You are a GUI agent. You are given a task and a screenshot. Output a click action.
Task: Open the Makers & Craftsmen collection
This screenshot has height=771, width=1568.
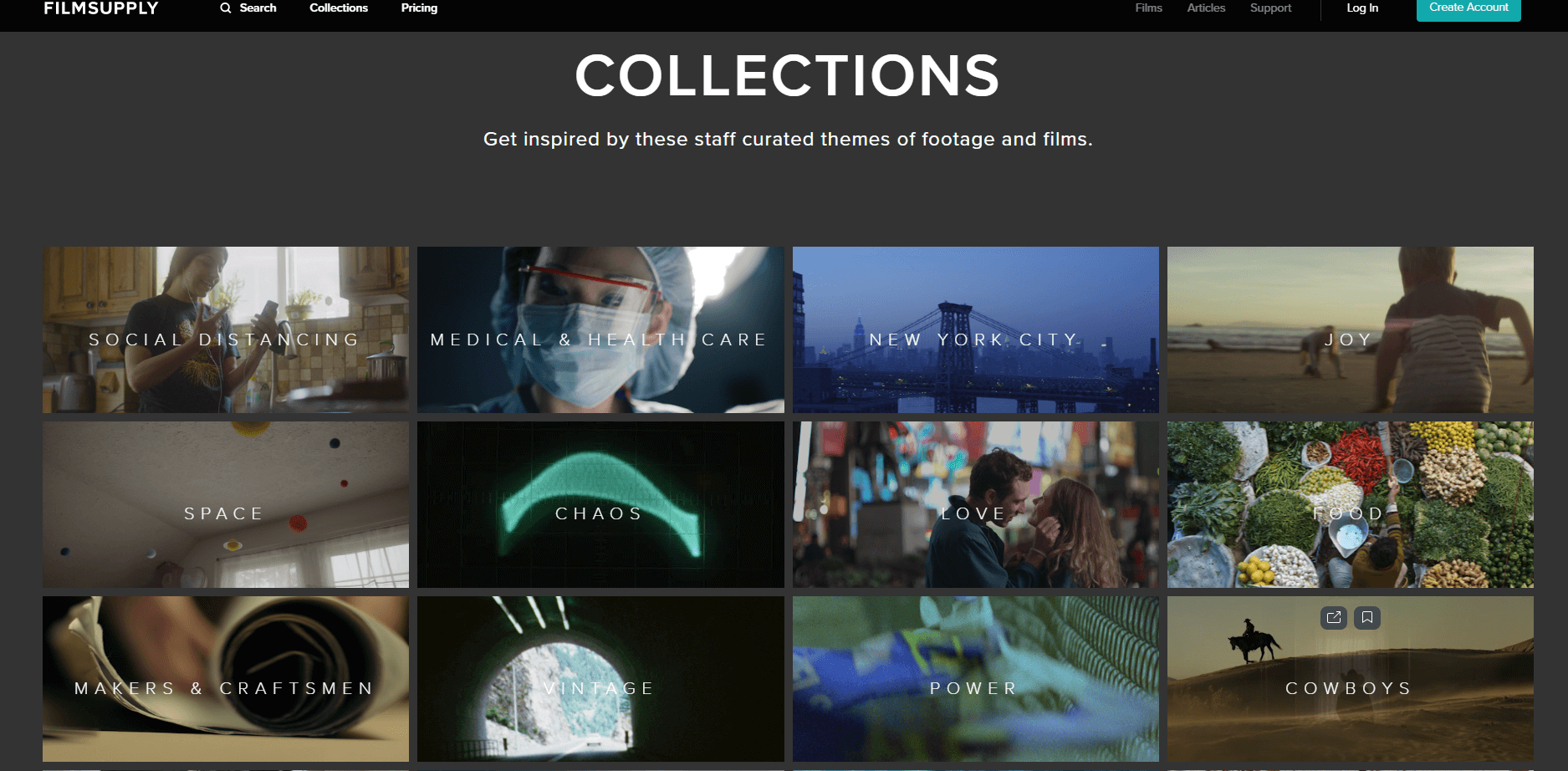coord(224,679)
